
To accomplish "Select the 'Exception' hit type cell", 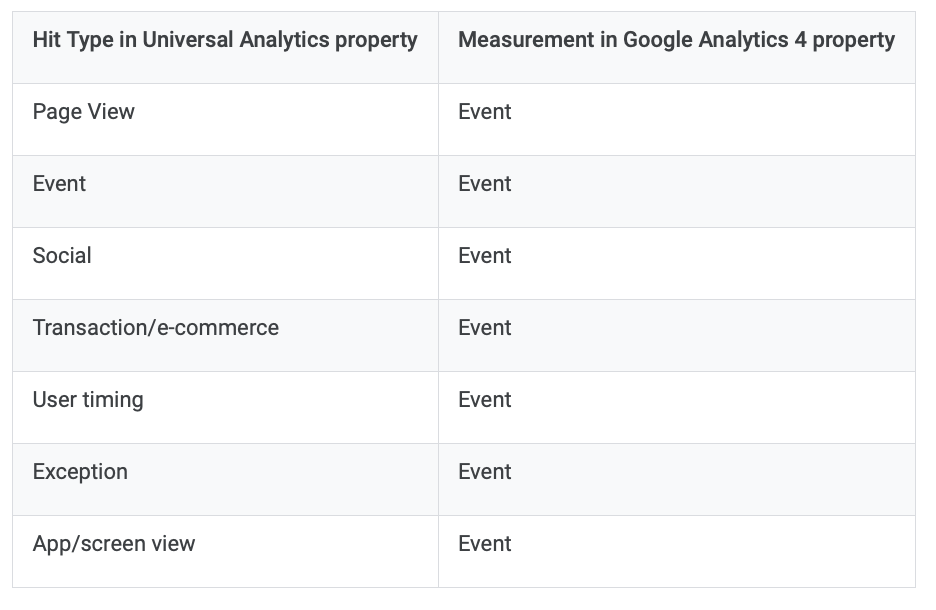I will [x=225, y=480].
